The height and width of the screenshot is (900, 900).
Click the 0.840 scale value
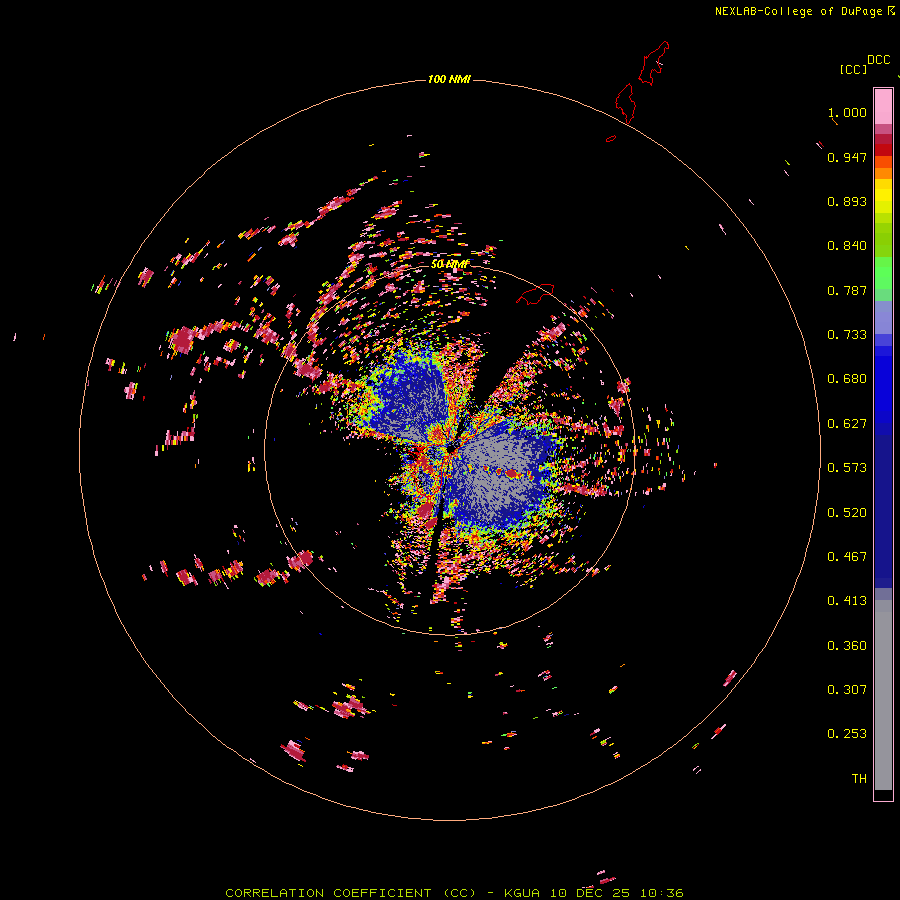point(847,246)
